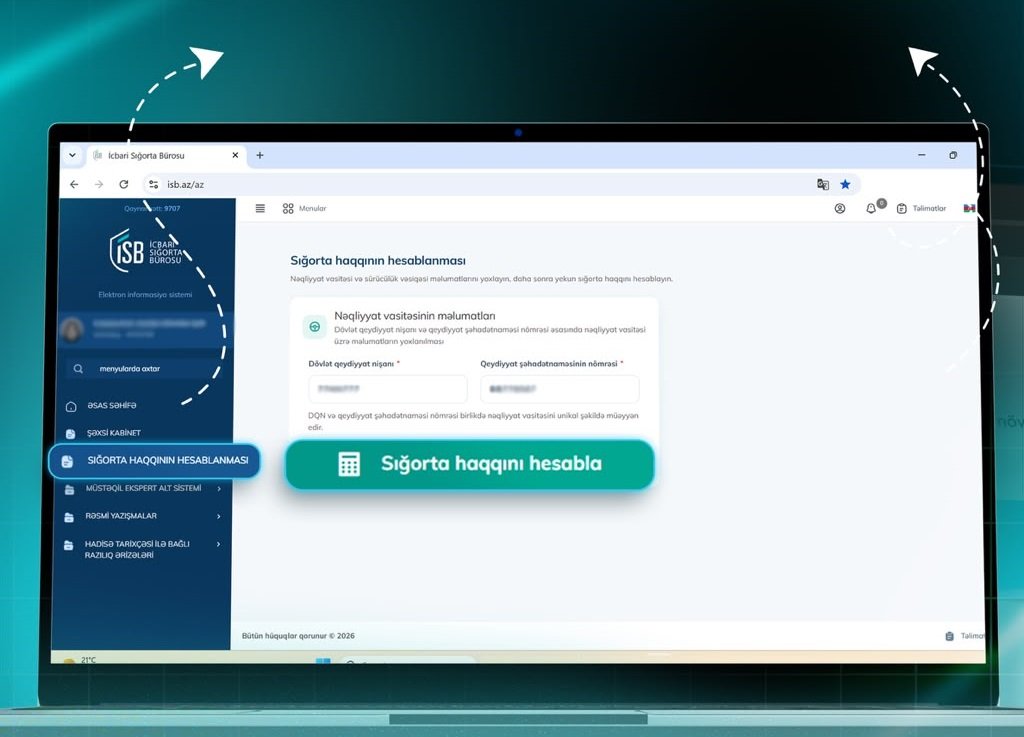The width and height of the screenshot is (1024, 737).
Task: Expand HADİSƏ TARİXÇƏSİ İLƏ BAĞLI chevron
Action: [x=218, y=544]
